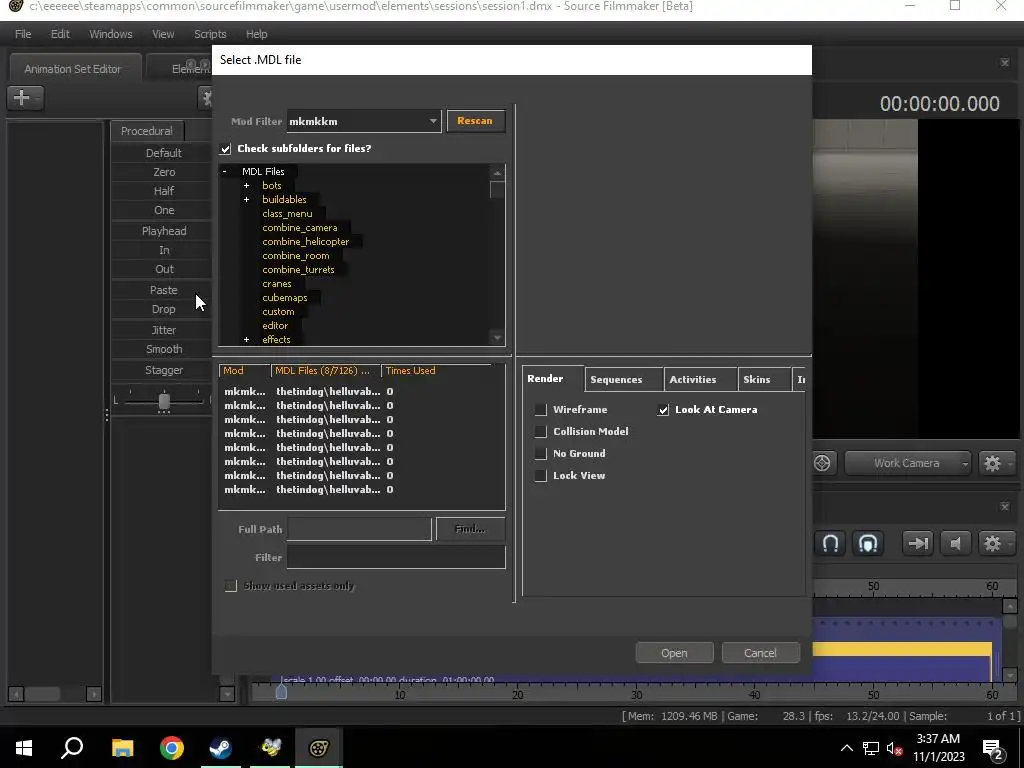
Task: Click the Find... button
Action: click(x=470, y=529)
